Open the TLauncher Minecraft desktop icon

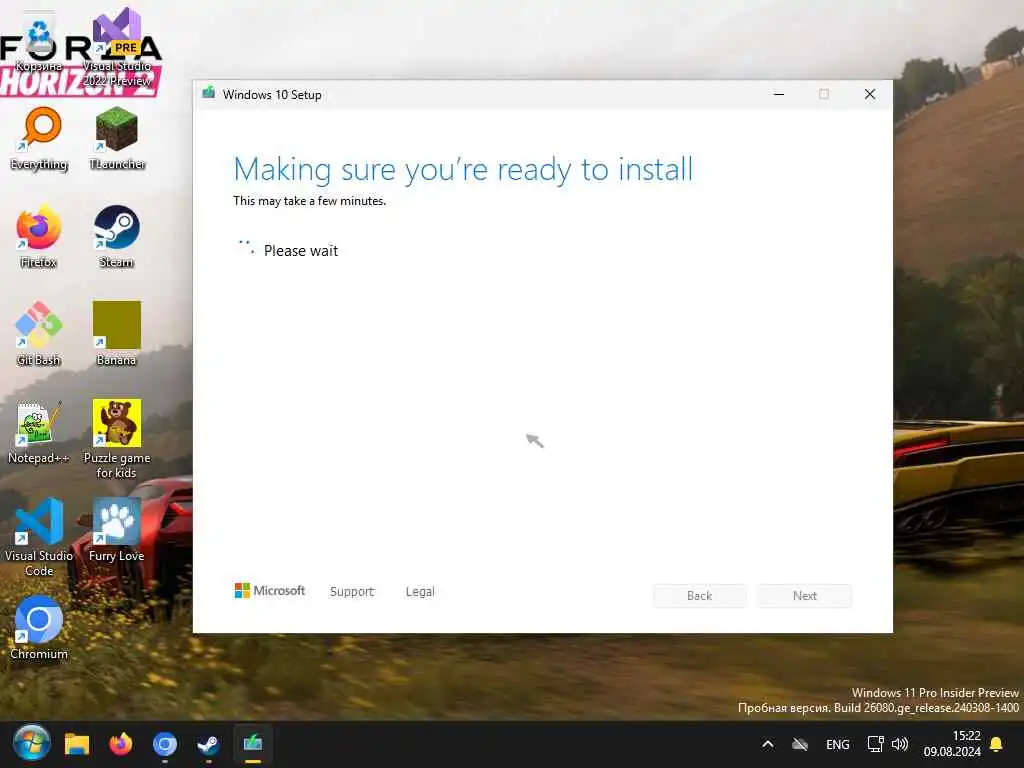click(x=117, y=138)
